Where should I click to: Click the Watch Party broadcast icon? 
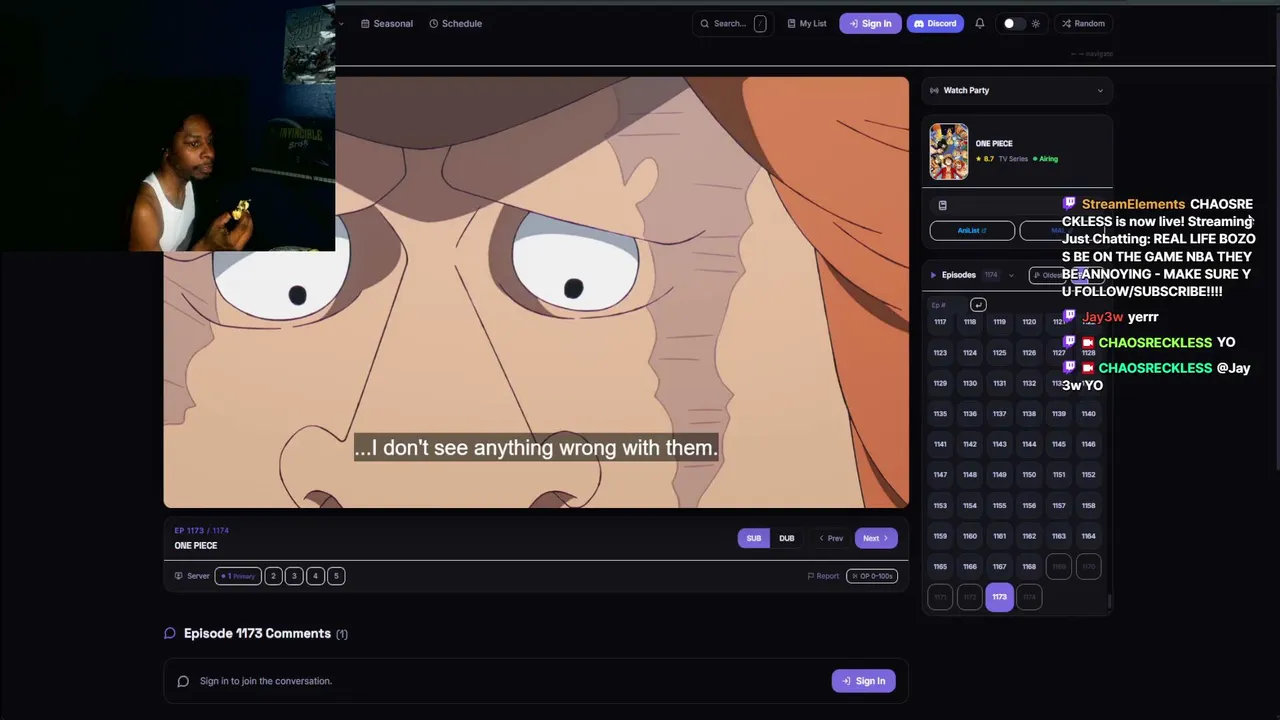[x=934, y=90]
